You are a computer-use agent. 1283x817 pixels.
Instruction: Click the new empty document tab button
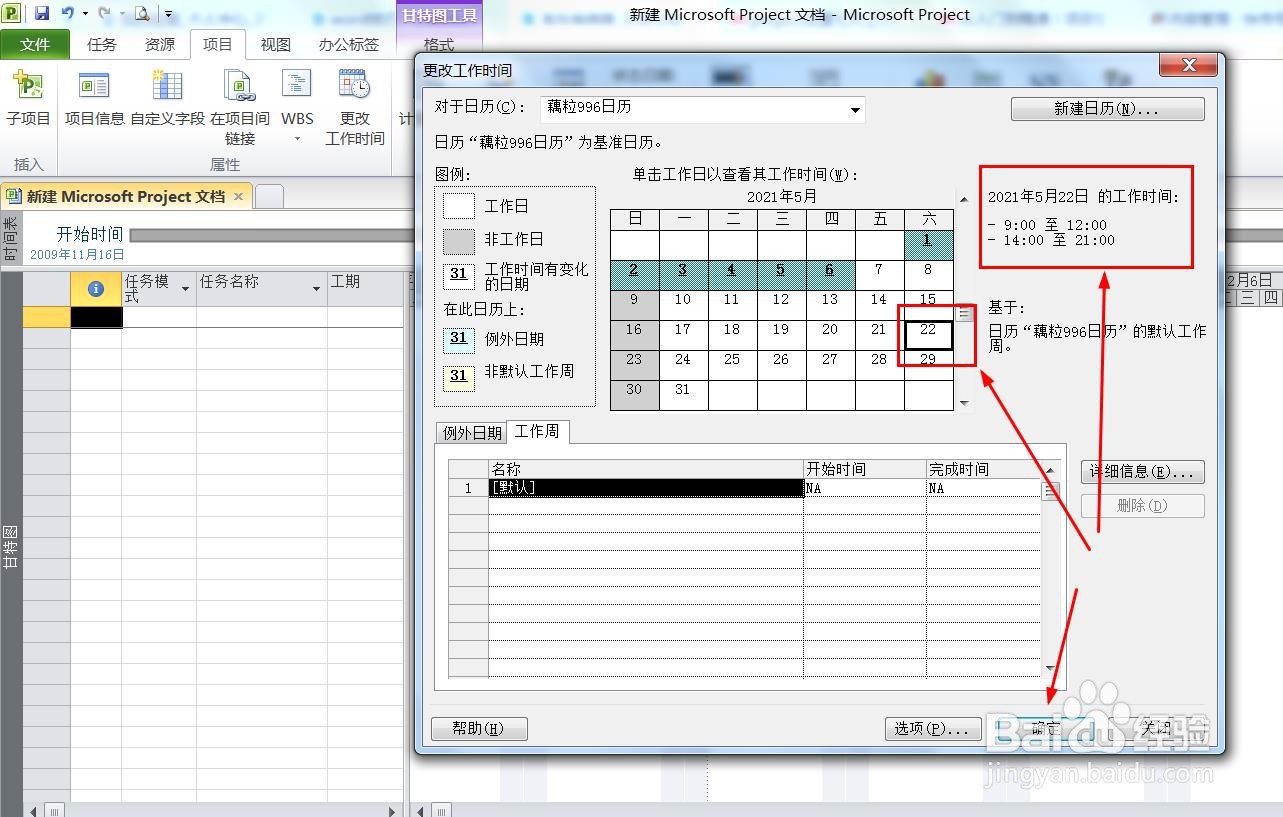click(270, 197)
